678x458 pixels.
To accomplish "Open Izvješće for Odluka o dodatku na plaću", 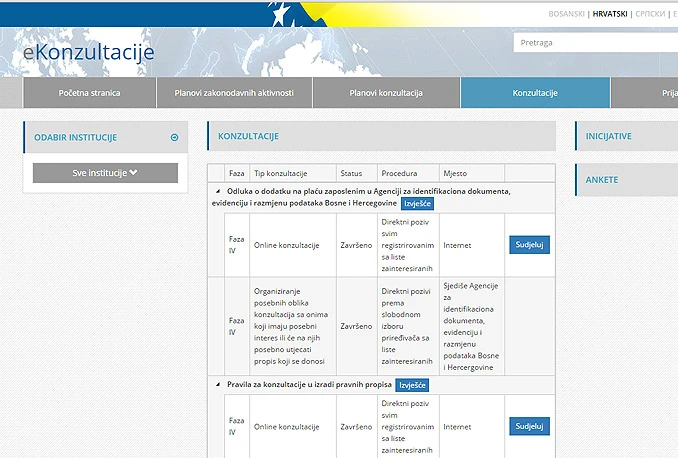I will (x=417, y=204).
